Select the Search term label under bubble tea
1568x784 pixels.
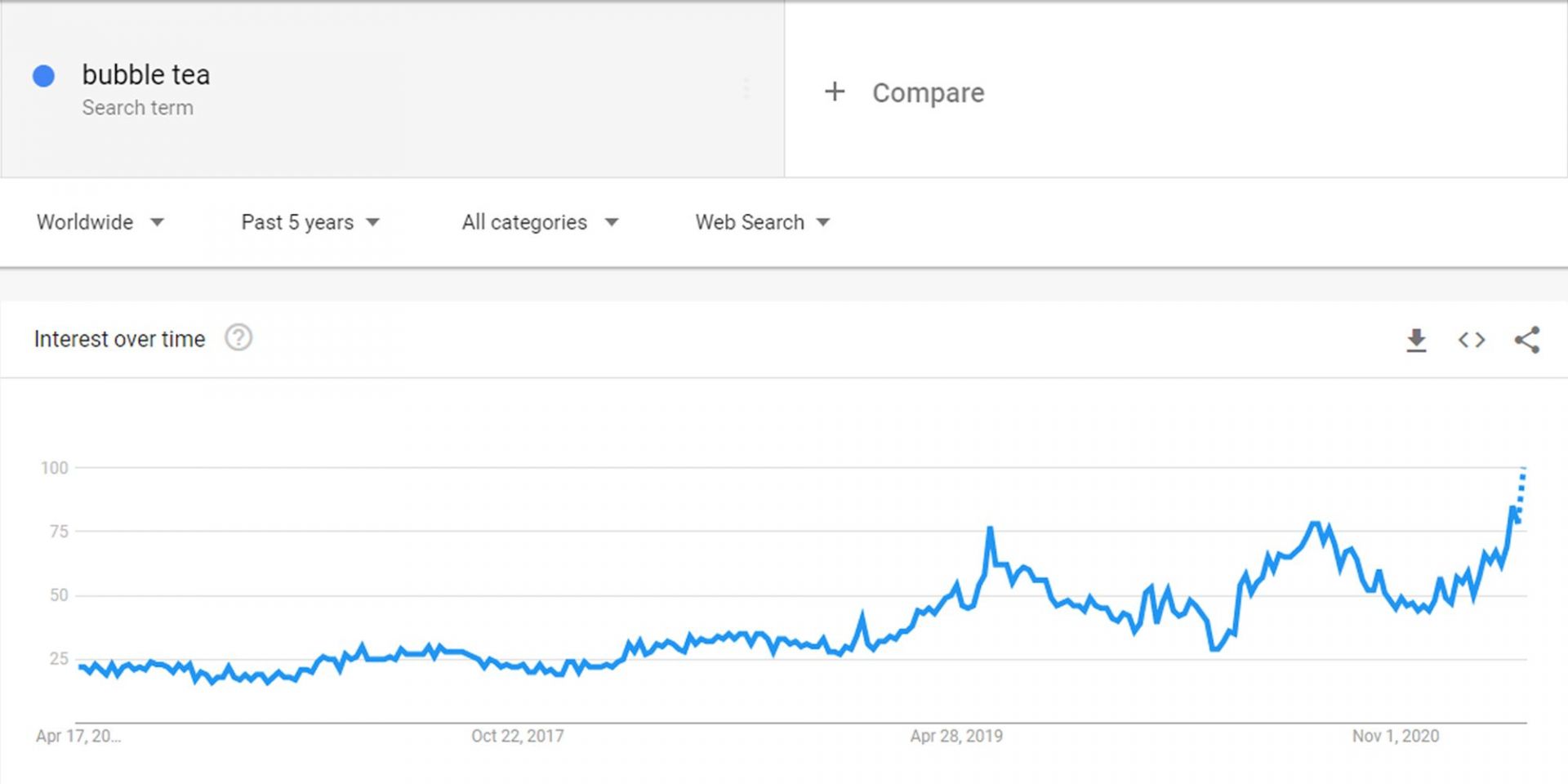[x=137, y=108]
